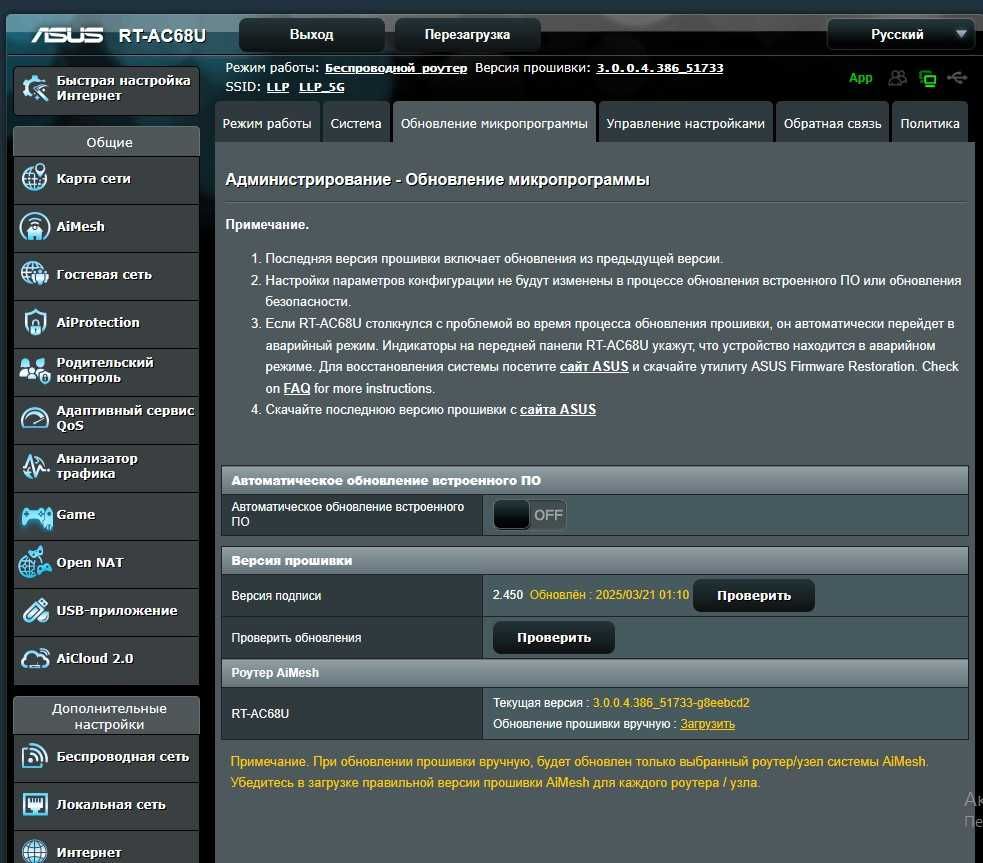
Task: Switch to the Режим работы tab
Action: click(x=267, y=123)
